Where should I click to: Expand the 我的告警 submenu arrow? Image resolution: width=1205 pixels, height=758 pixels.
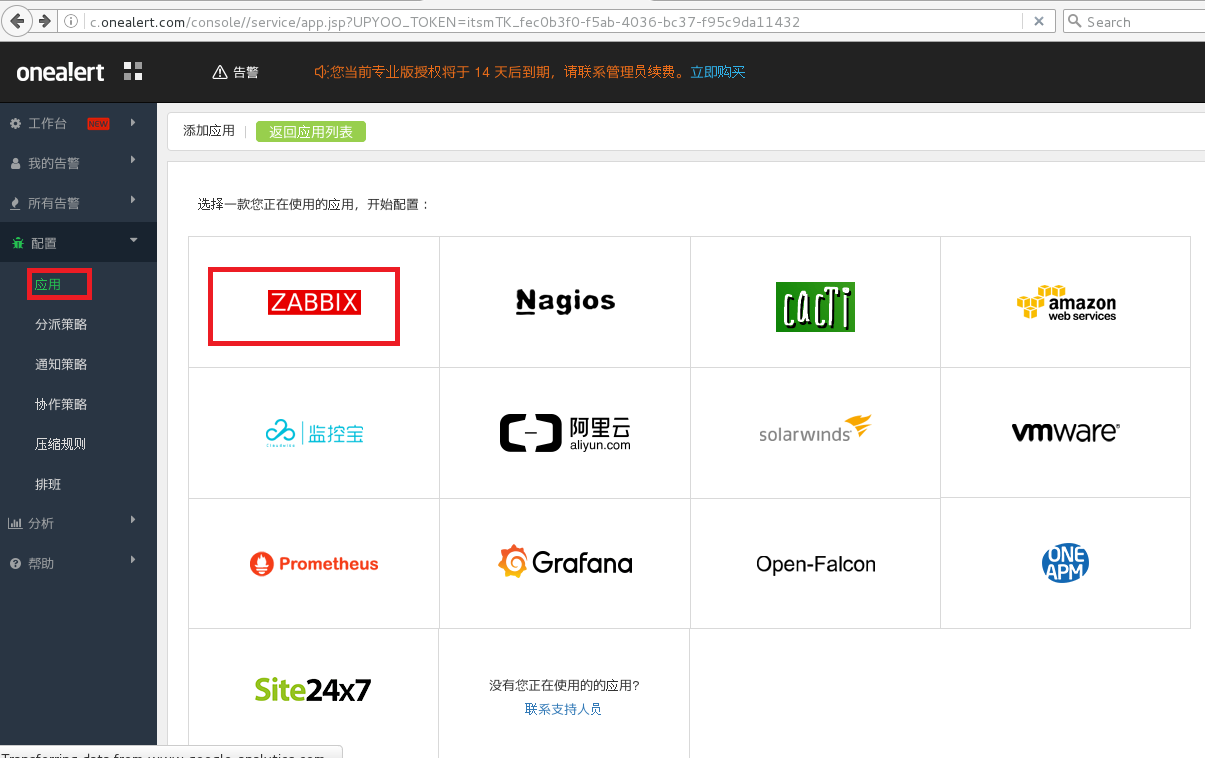133,160
